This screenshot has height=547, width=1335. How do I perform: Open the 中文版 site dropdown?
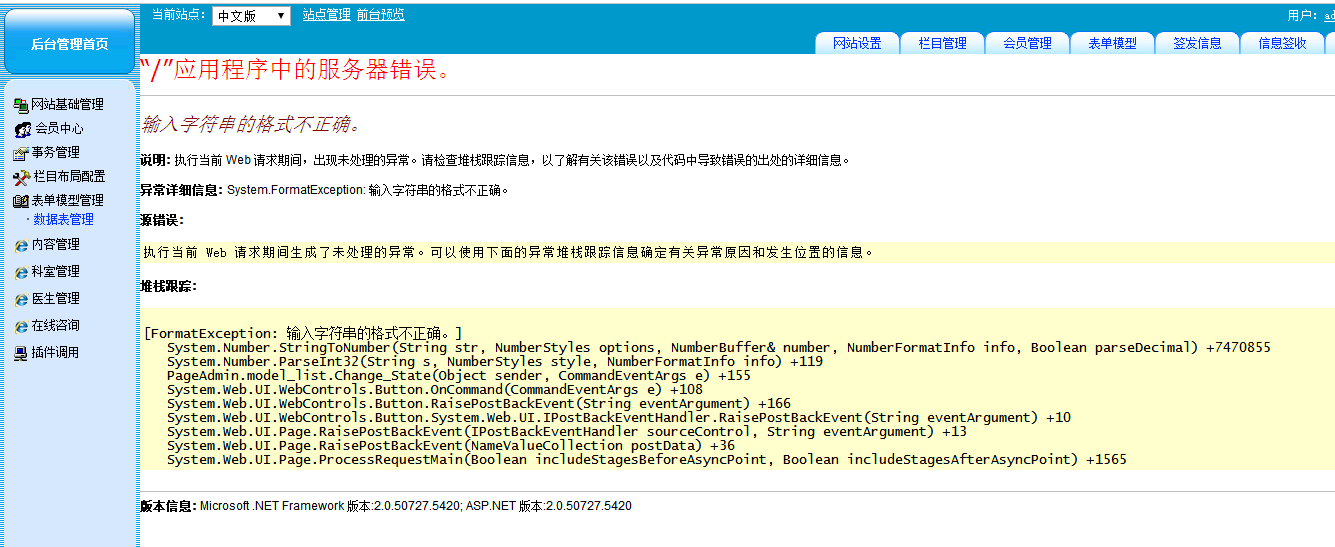[251, 15]
